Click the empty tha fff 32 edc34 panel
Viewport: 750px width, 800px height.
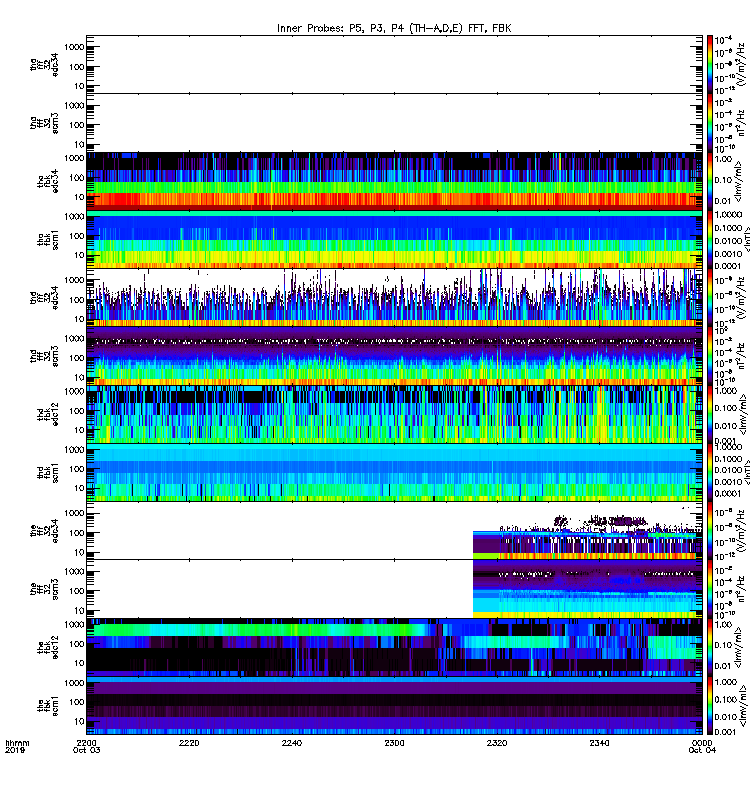394,64
